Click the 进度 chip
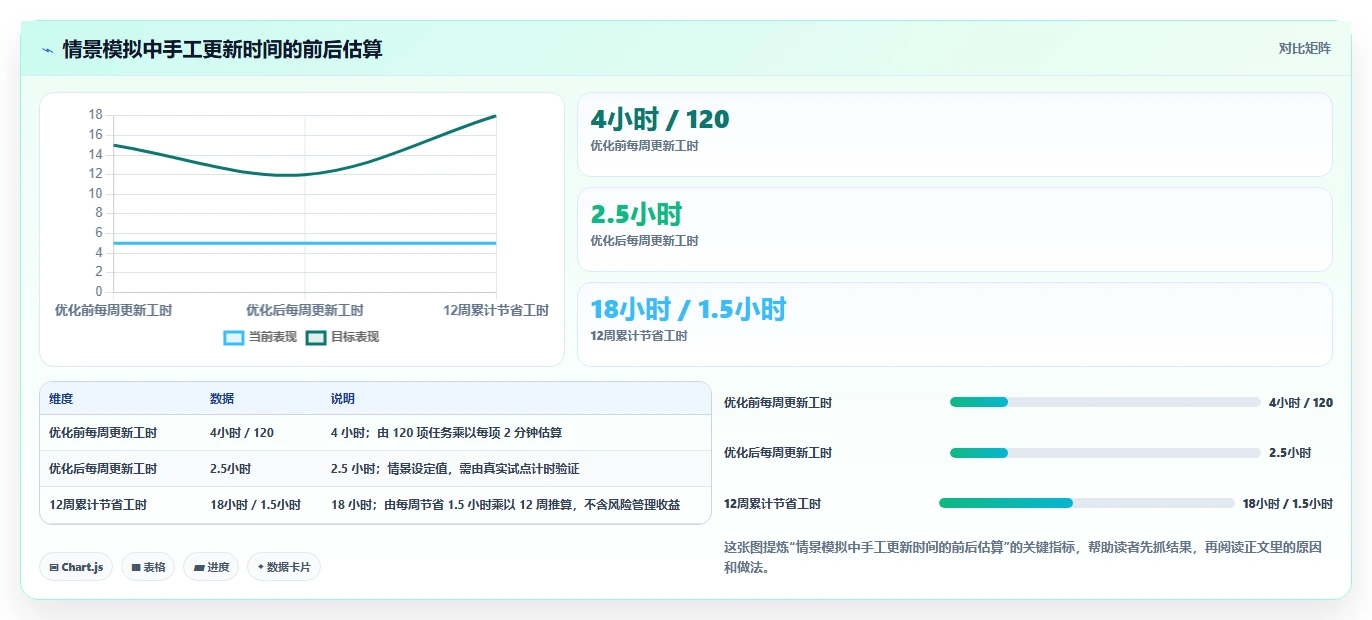Viewport: 1372px width, 620px height. coord(211,567)
